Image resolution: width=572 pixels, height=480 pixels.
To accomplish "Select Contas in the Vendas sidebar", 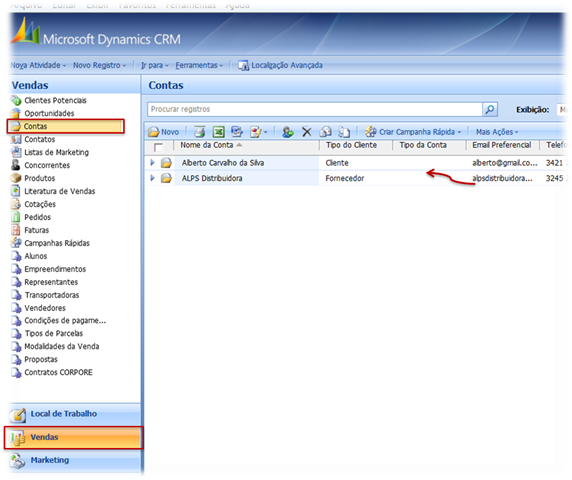I will point(66,126).
